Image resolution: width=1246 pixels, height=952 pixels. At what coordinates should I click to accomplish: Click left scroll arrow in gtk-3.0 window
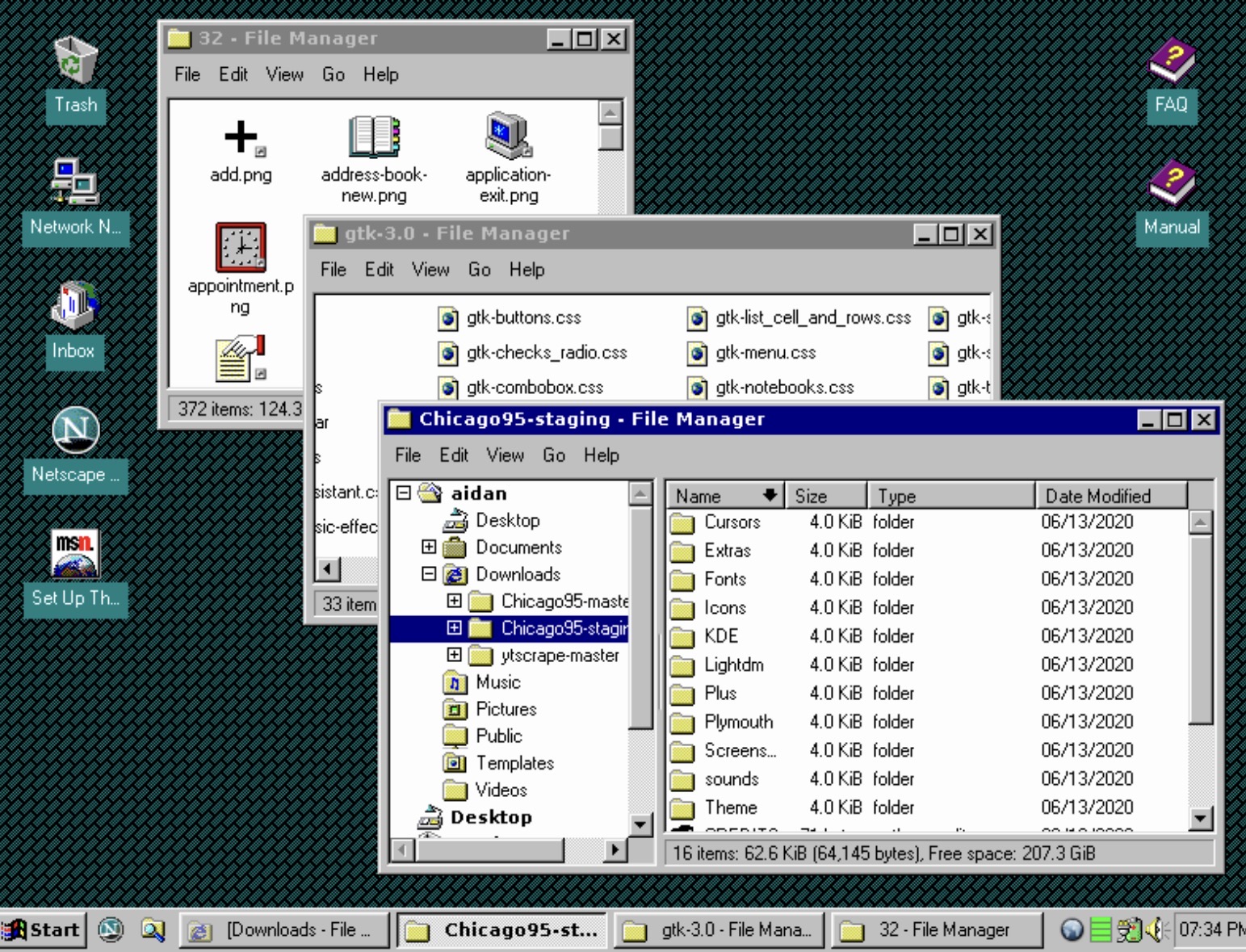coord(327,569)
